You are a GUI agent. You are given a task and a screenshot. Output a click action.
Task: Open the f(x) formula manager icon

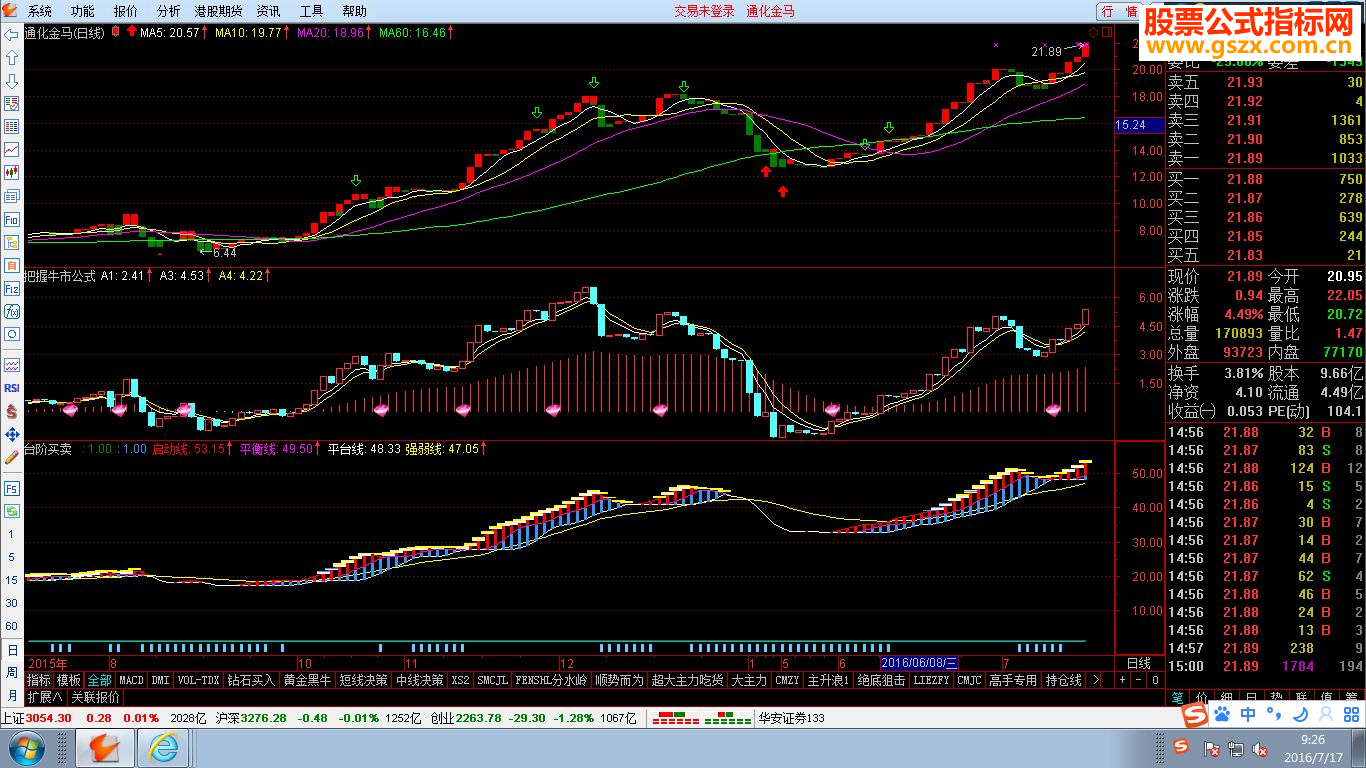(12, 311)
